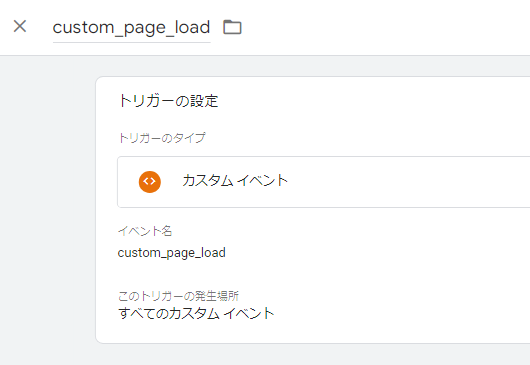Select the カスタム イベント trigger type text
The image size is (530, 365).
coord(235,180)
